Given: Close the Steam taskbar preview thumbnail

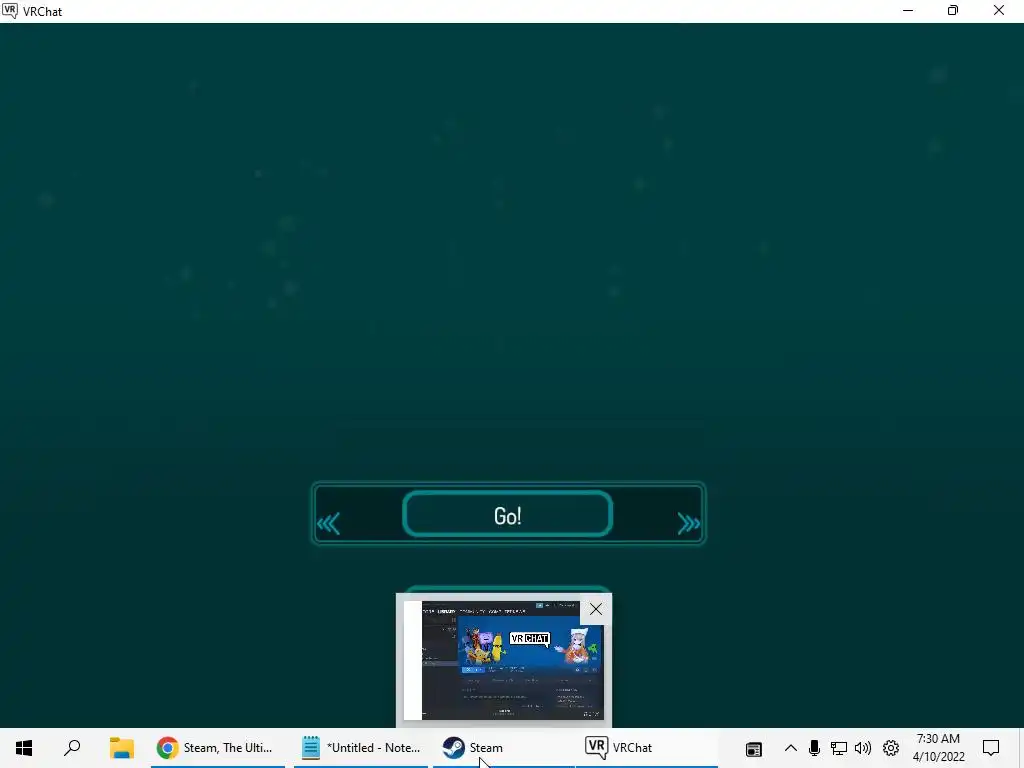Looking at the screenshot, I should [x=596, y=609].
